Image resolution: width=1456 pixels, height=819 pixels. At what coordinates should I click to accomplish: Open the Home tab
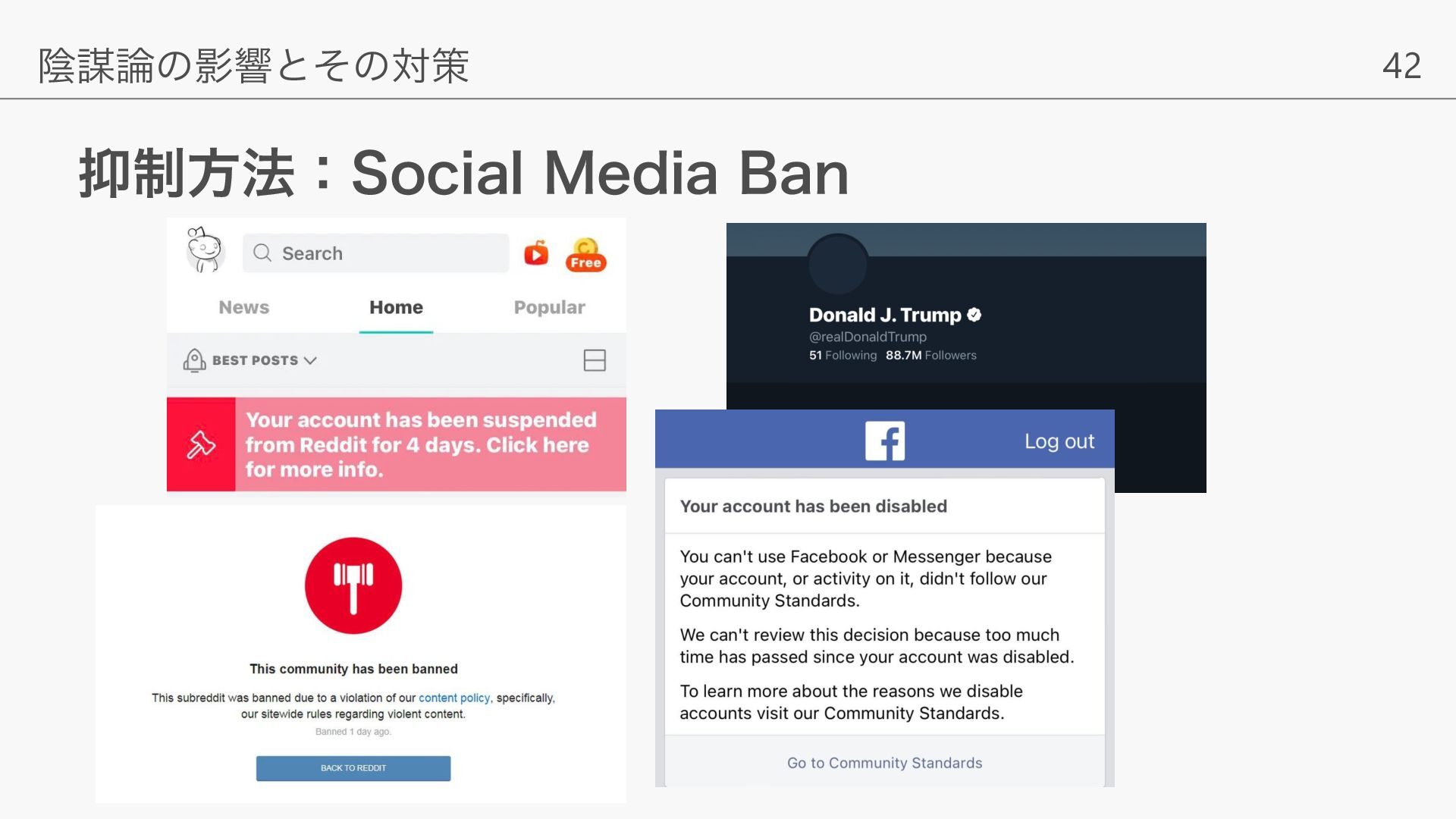[396, 307]
